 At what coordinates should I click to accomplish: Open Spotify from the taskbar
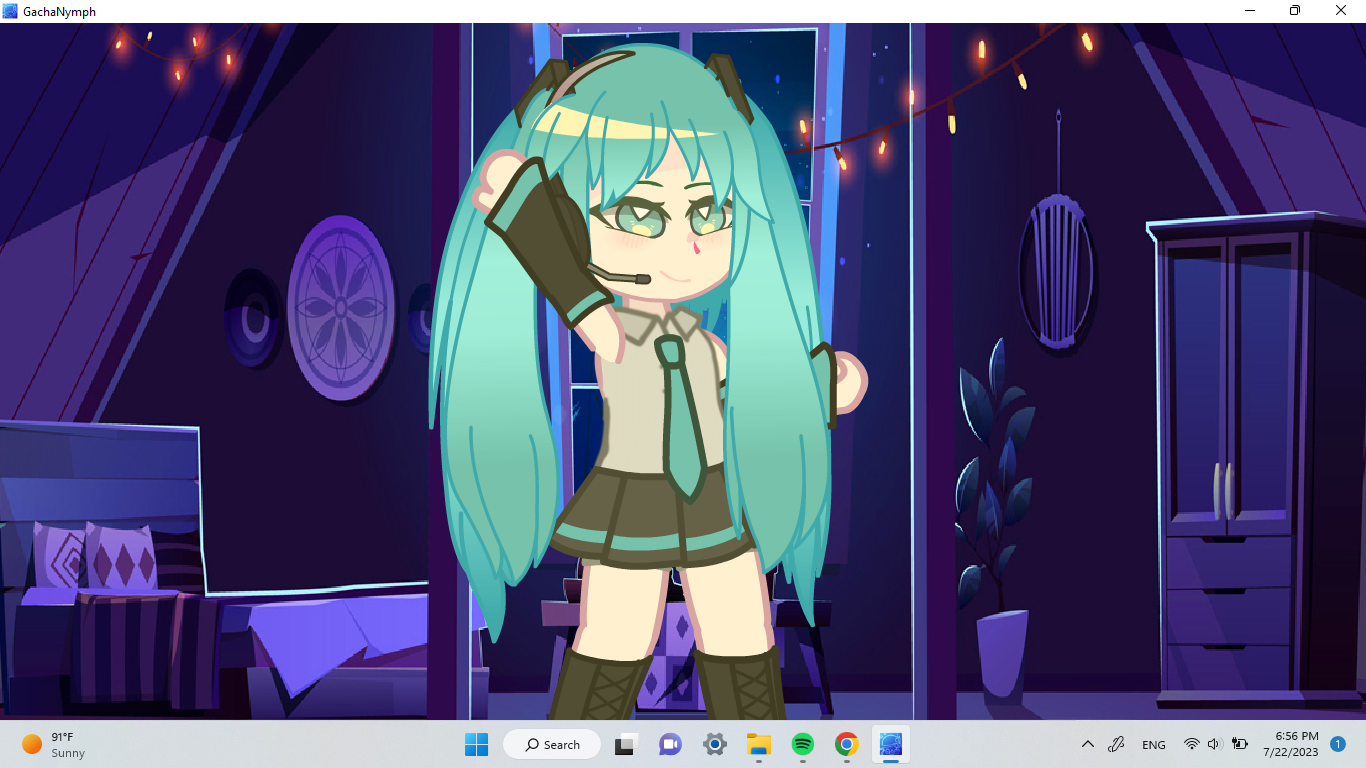[x=802, y=744]
